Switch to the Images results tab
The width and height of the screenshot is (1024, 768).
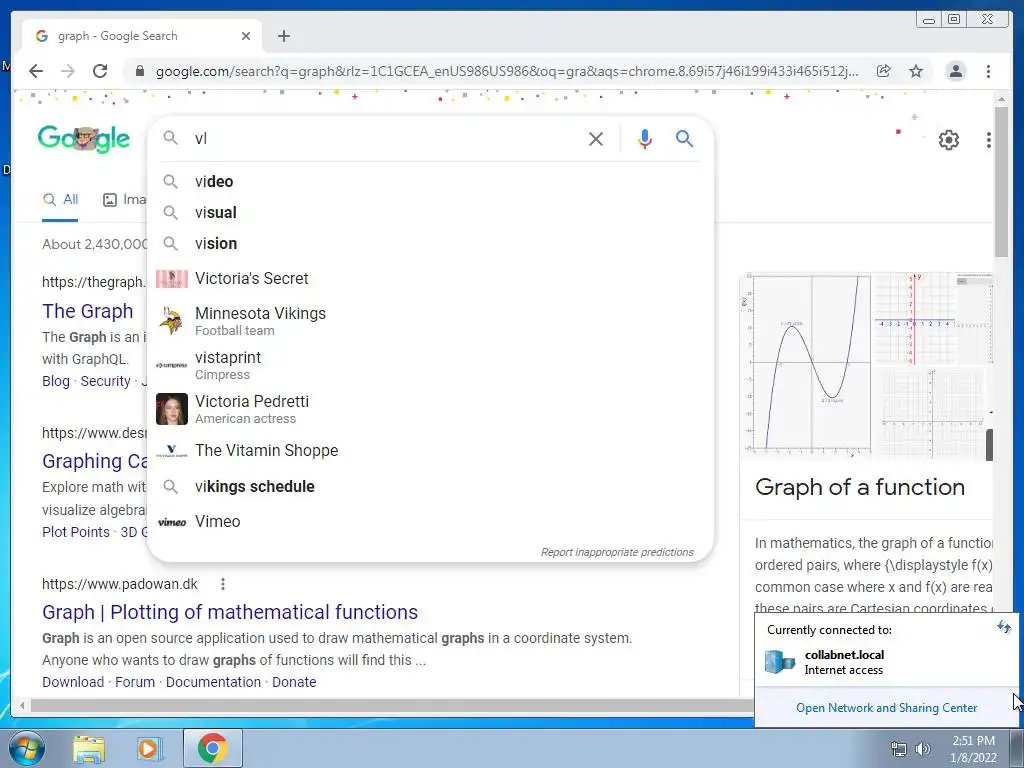point(125,200)
